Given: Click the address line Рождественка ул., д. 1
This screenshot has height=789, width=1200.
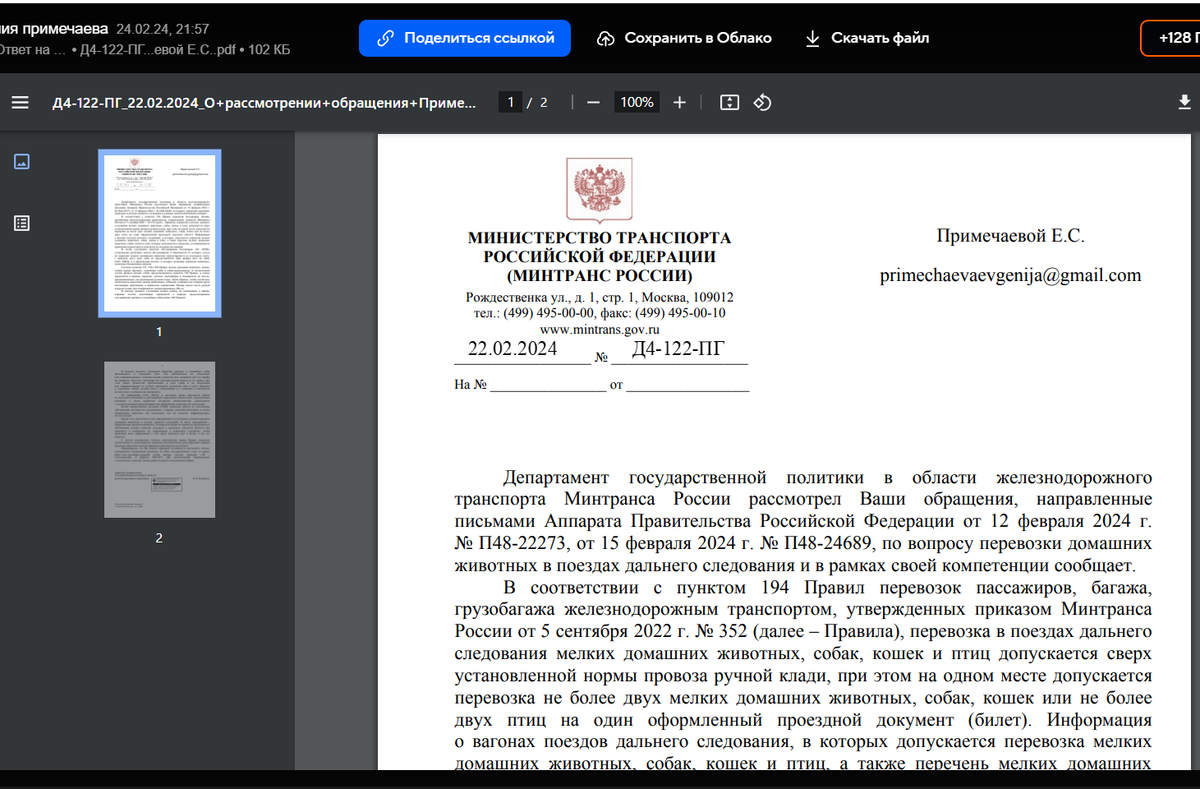Looking at the screenshot, I should pyautogui.click(x=600, y=298).
